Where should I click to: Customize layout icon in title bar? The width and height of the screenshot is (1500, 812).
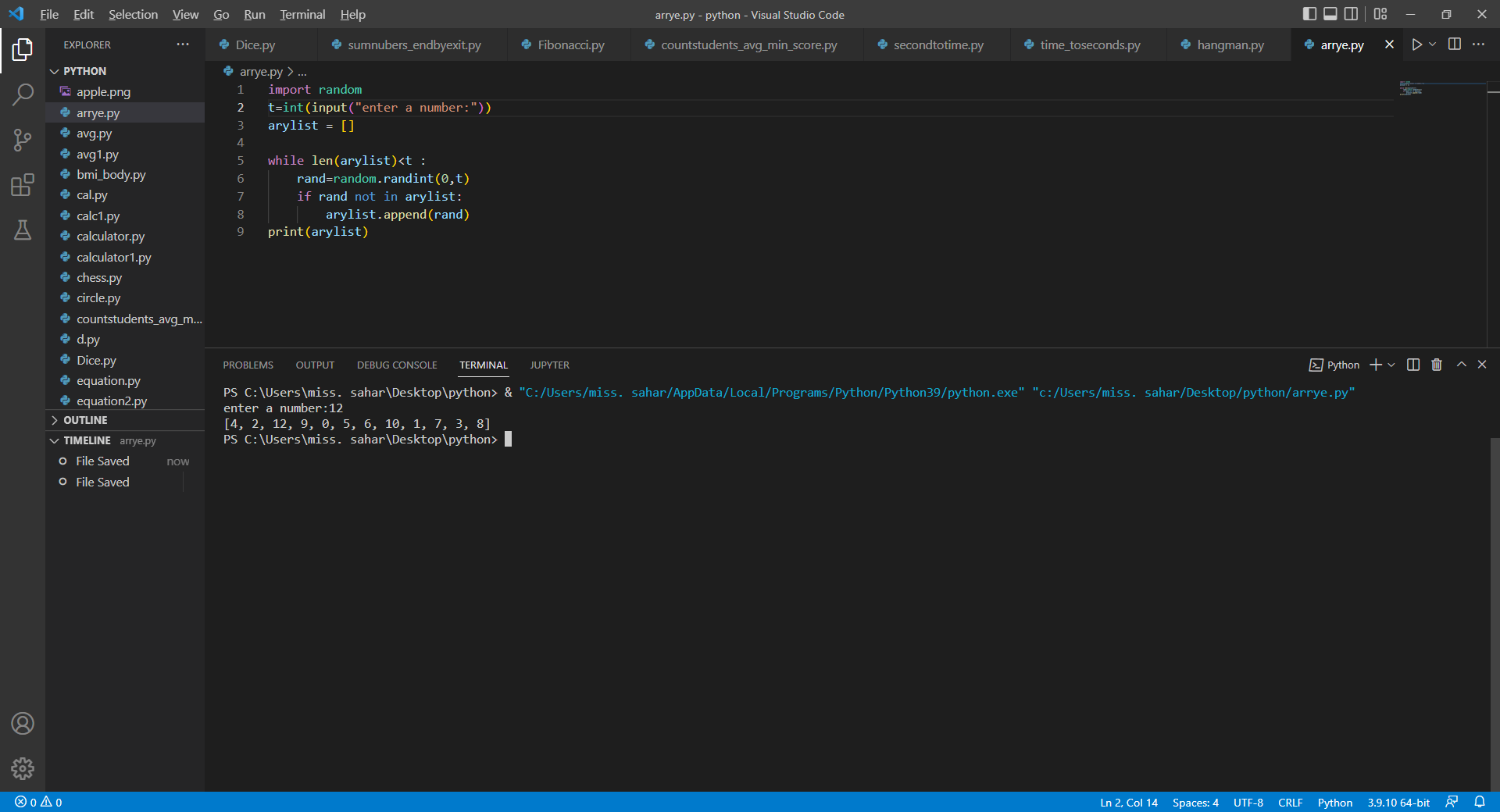[1380, 14]
